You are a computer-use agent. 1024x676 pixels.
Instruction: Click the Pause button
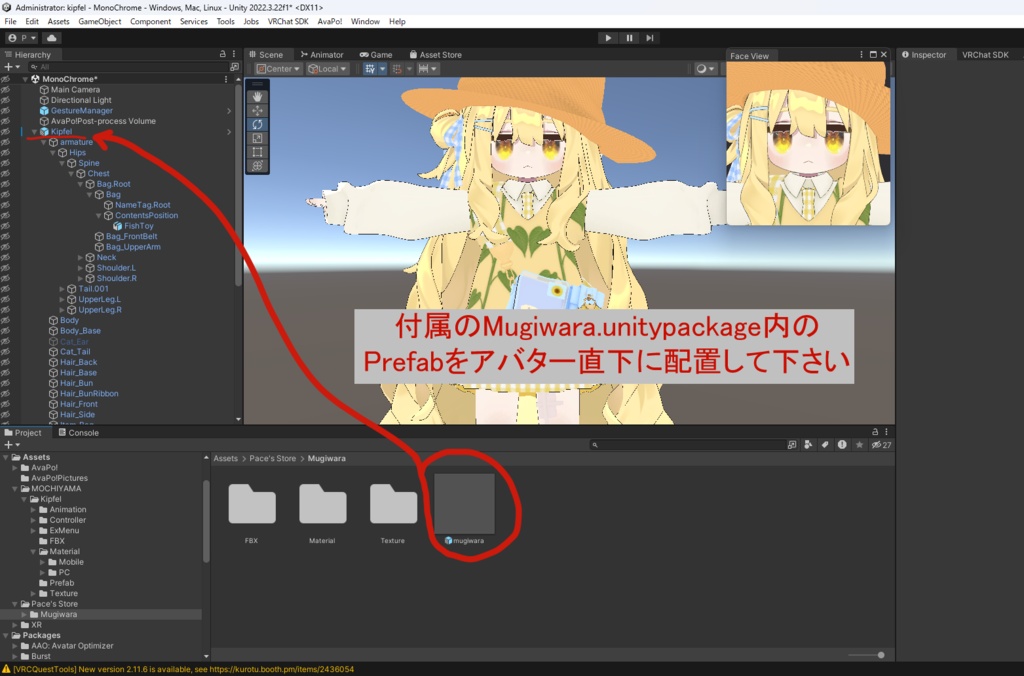coord(629,38)
